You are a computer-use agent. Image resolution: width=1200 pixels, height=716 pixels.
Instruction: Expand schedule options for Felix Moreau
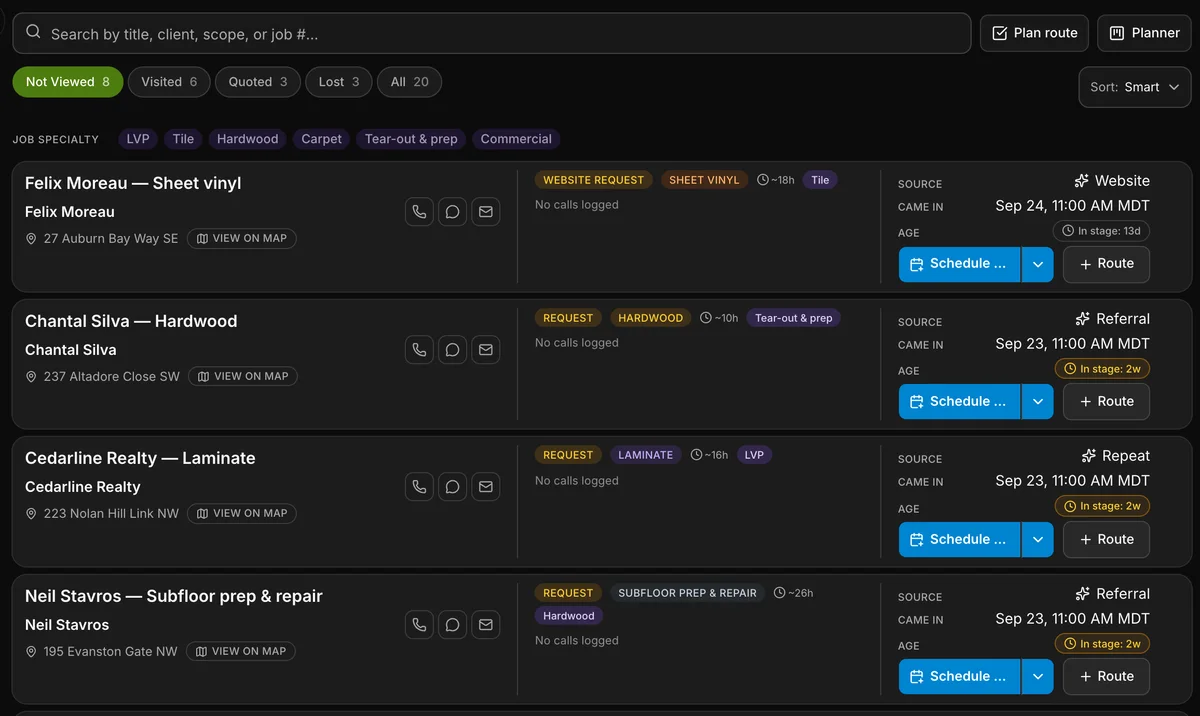click(x=1037, y=264)
